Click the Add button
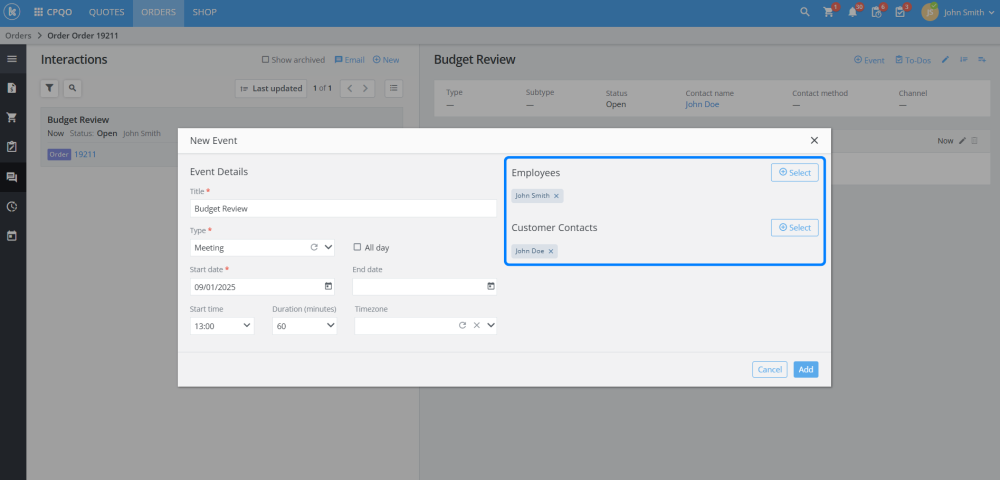Image resolution: width=1000 pixels, height=480 pixels. (805, 369)
